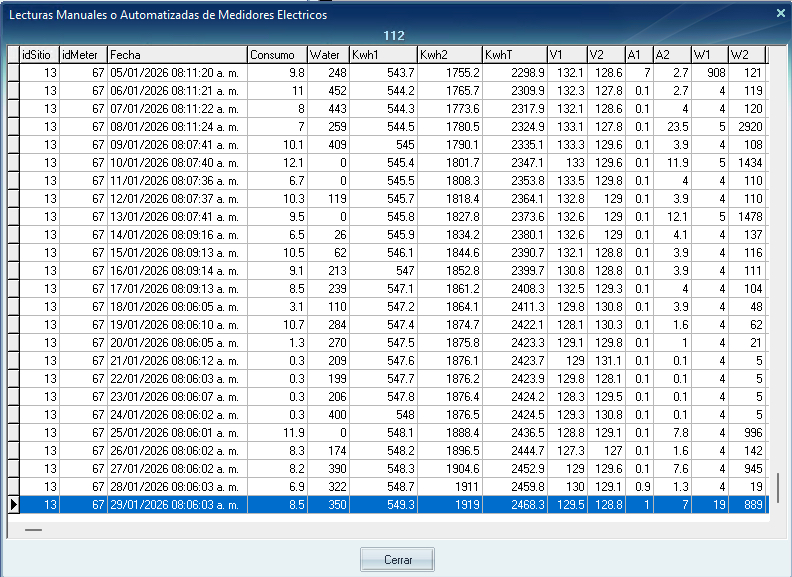Viewport: 792px width, 577px height.
Task: Click the highlighted KwhT cell 2468.3
Action: [513, 505]
